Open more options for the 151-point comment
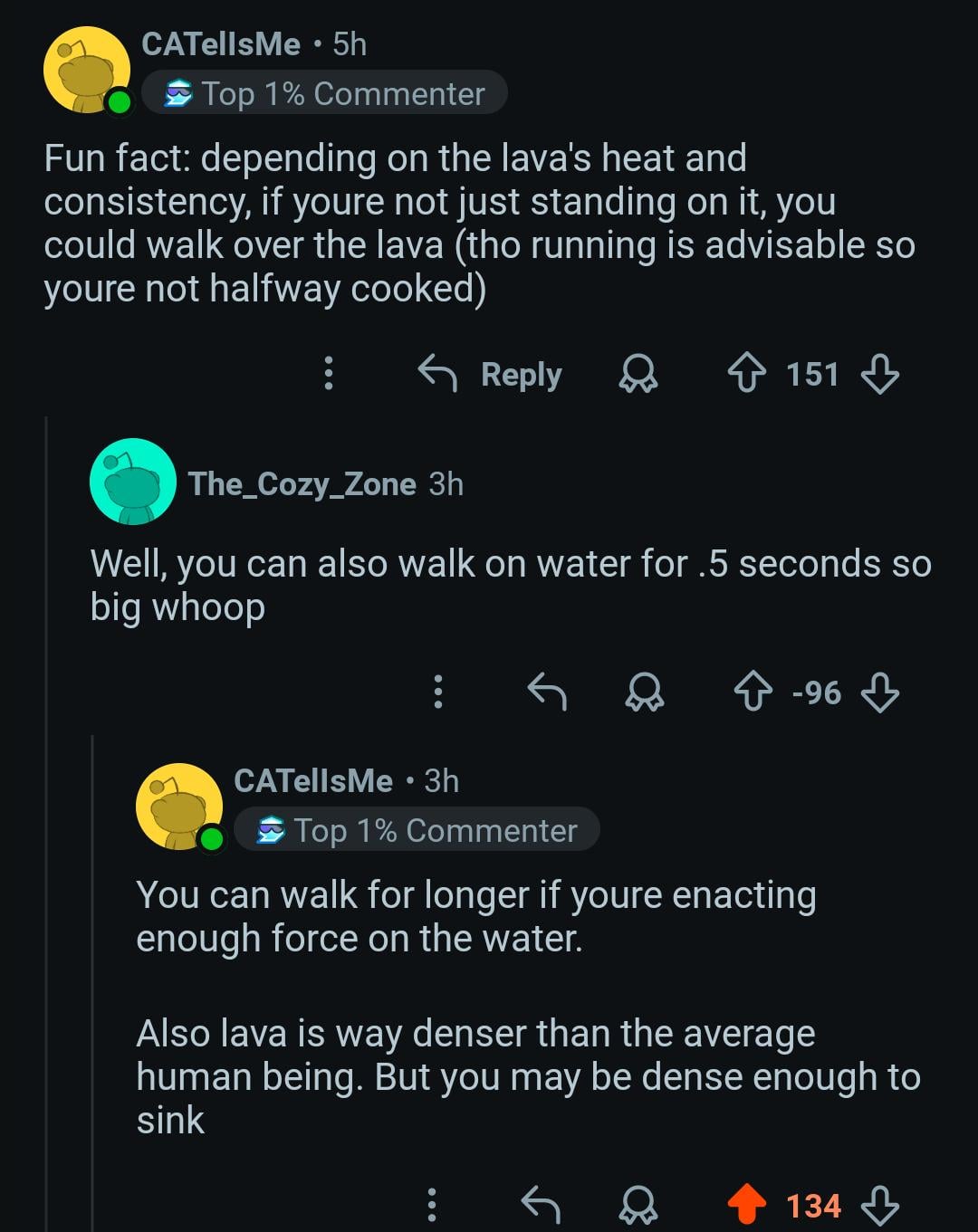The image size is (978, 1232). coord(329,373)
